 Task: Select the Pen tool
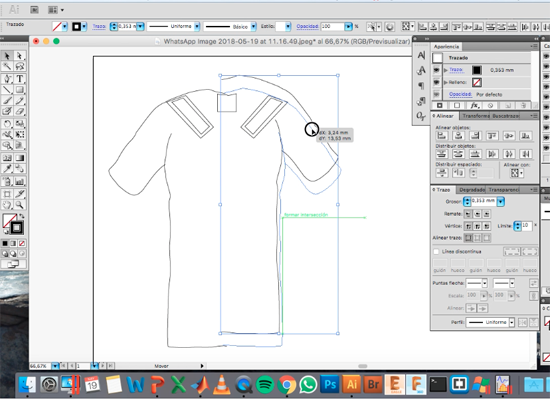7,79
